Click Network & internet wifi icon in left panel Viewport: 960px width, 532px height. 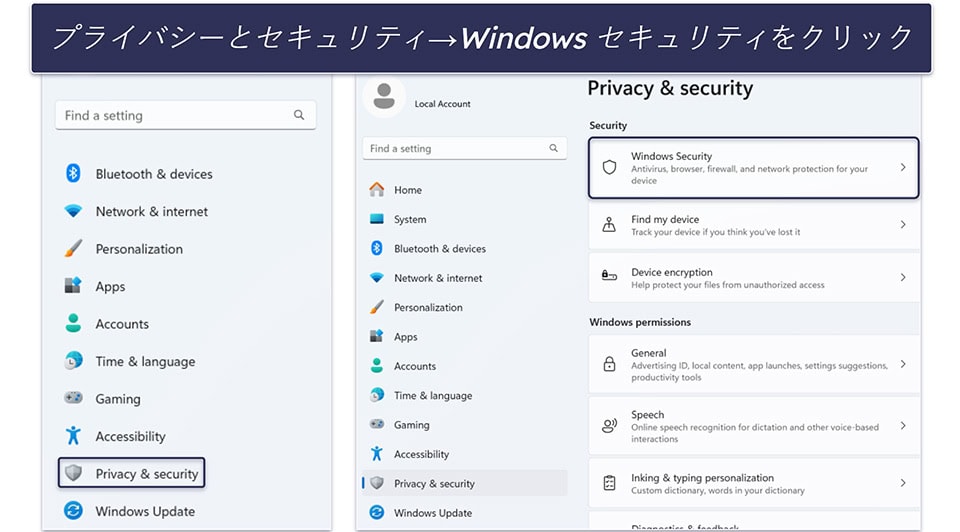[73, 211]
